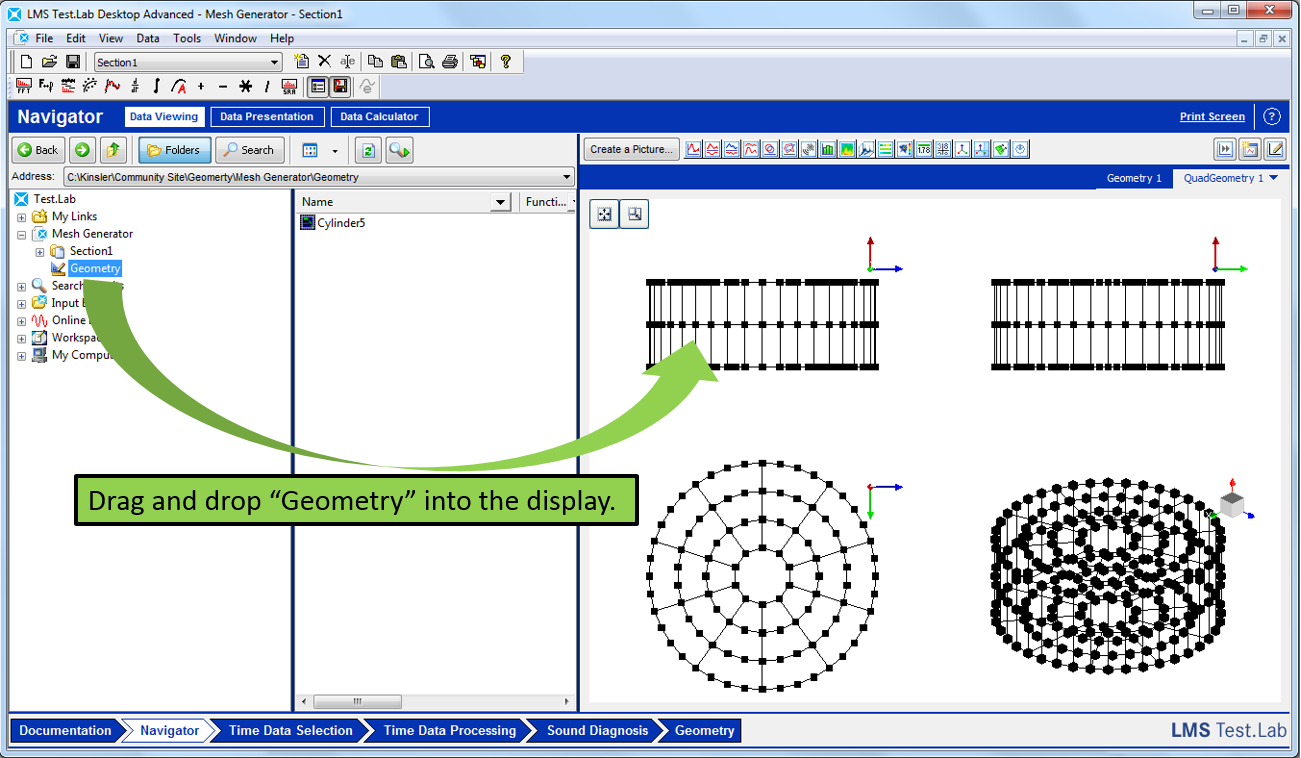Click the up-one-level folder arrow icon
Screen dimensions: 1301x758
click(113, 150)
